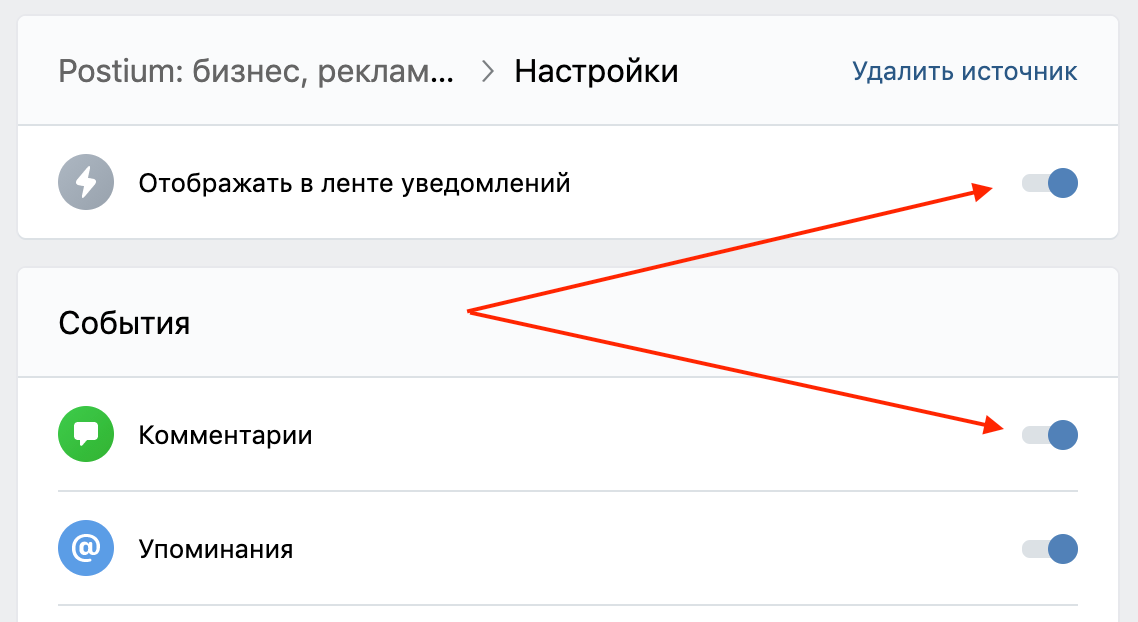Click the knob of the notifications feed switch
Viewport: 1138px width, 622px height.
[x=1063, y=183]
